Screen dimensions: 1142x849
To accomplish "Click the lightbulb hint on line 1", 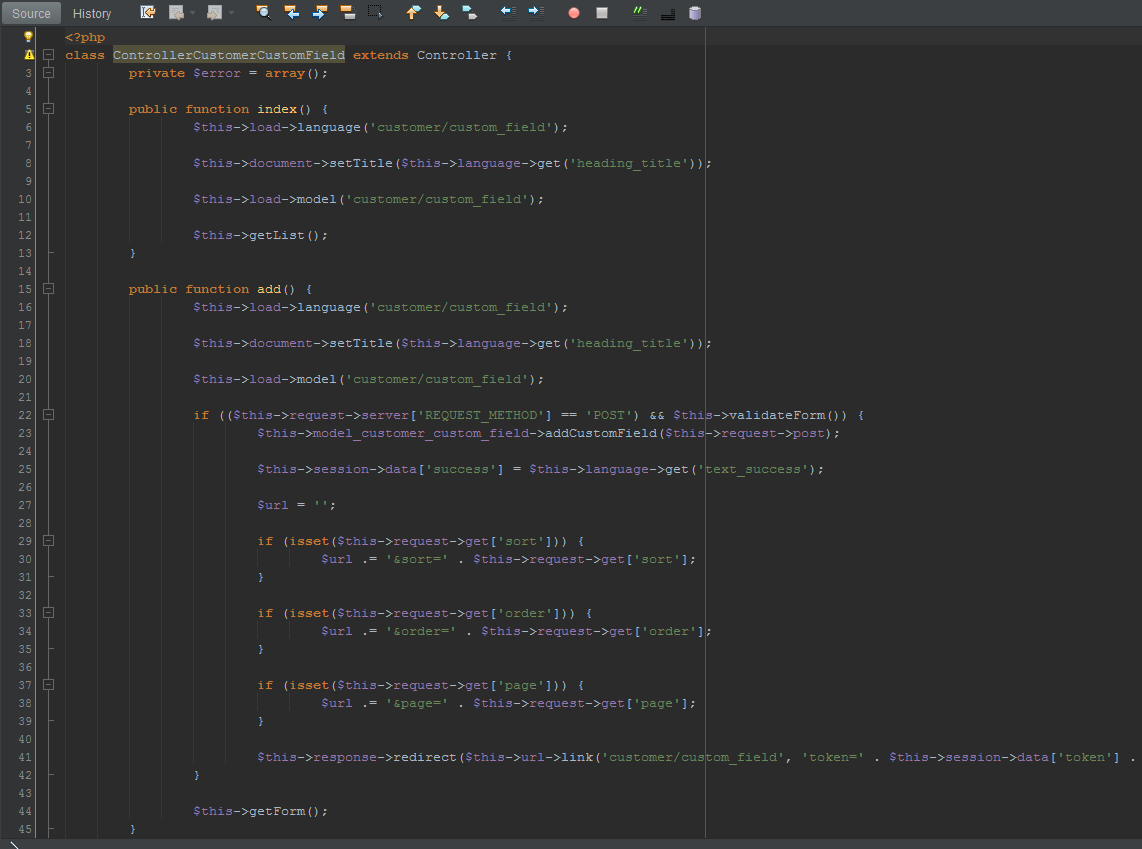I will pyautogui.click(x=28, y=36).
